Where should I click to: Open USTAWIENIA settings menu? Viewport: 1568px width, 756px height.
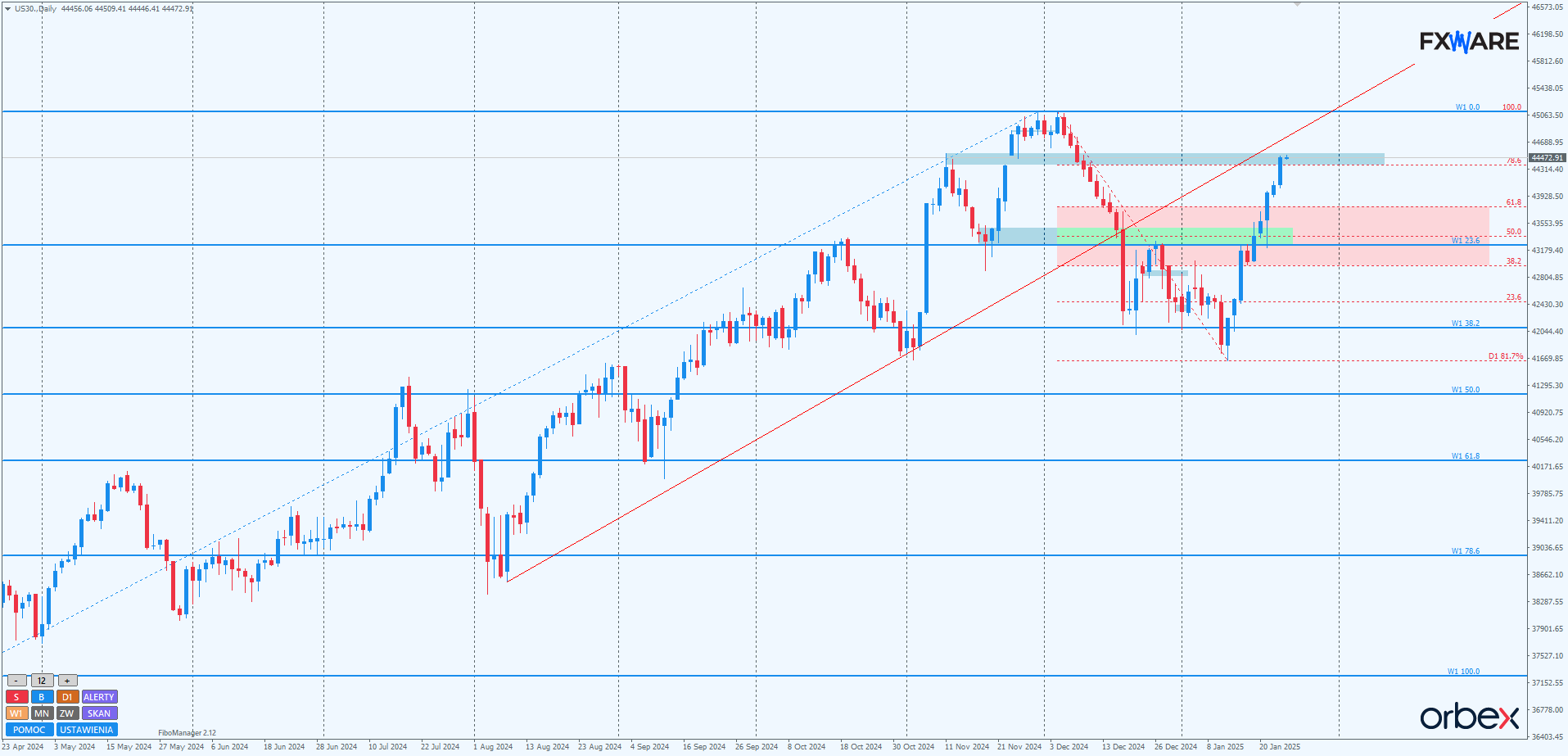coord(87,730)
